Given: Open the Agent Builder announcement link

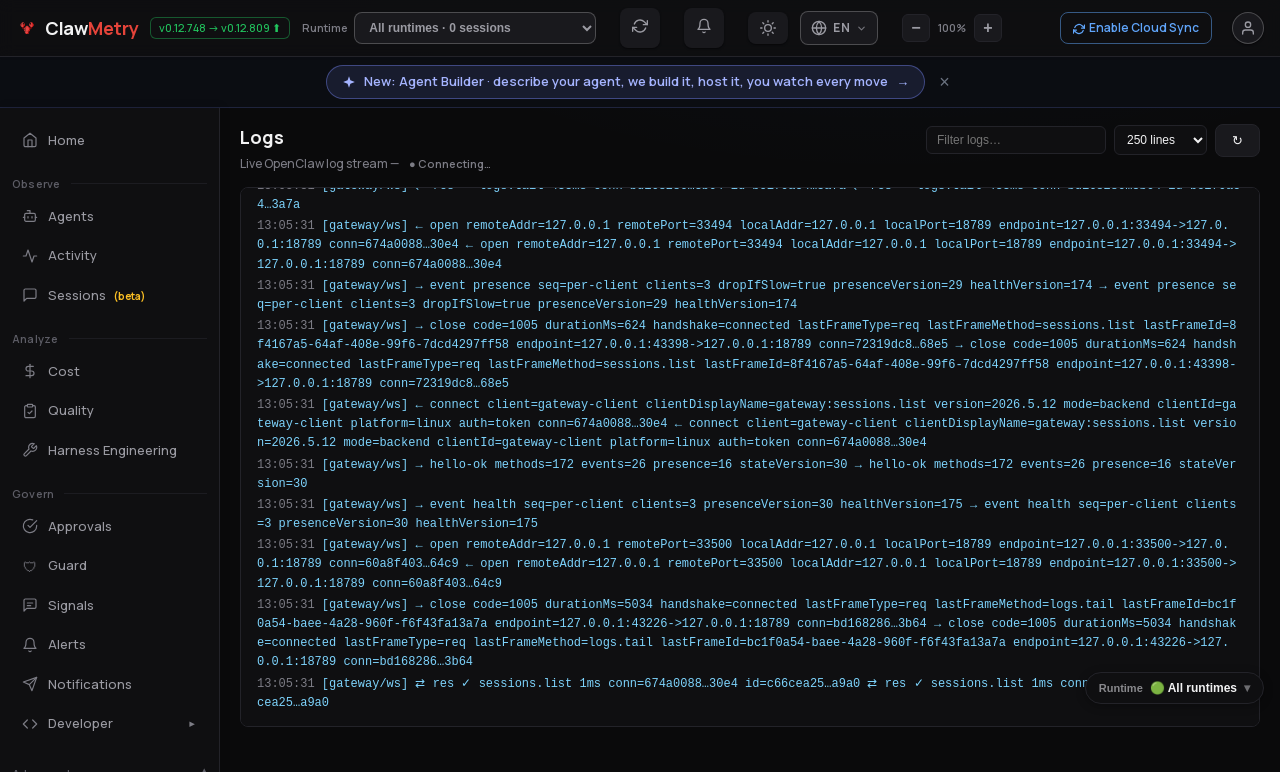Looking at the screenshot, I should (625, 82).
